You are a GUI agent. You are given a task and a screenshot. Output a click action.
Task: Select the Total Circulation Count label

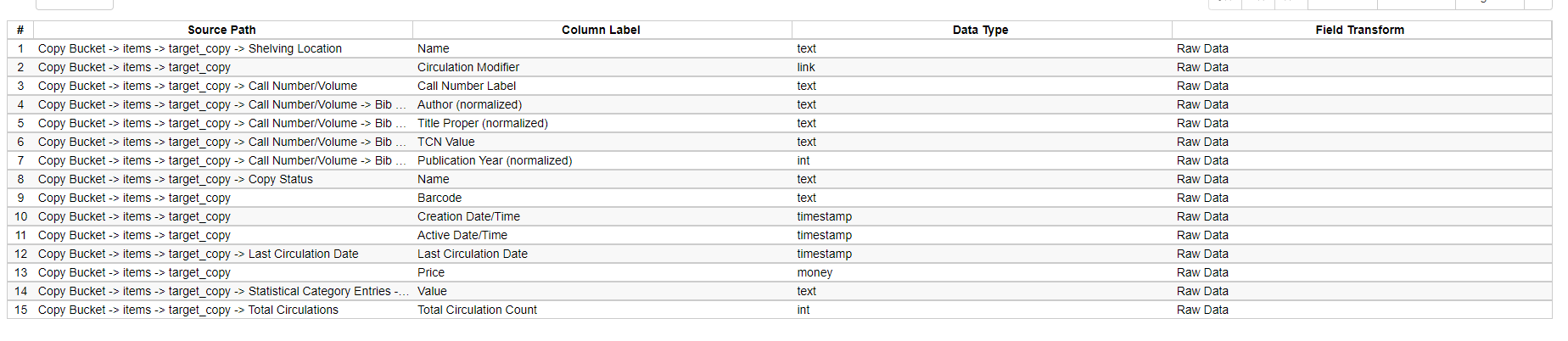[477, 310]
